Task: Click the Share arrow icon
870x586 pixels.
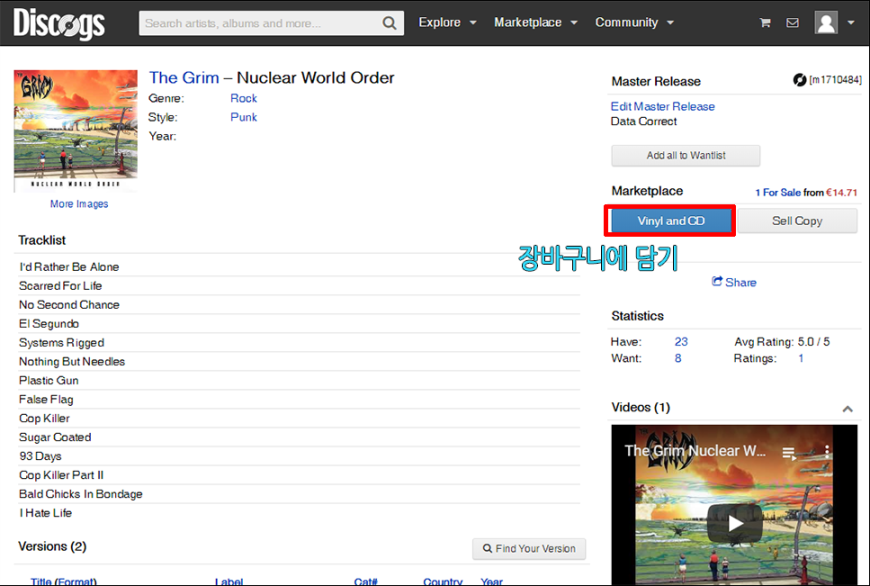Action: pos(717,281)
